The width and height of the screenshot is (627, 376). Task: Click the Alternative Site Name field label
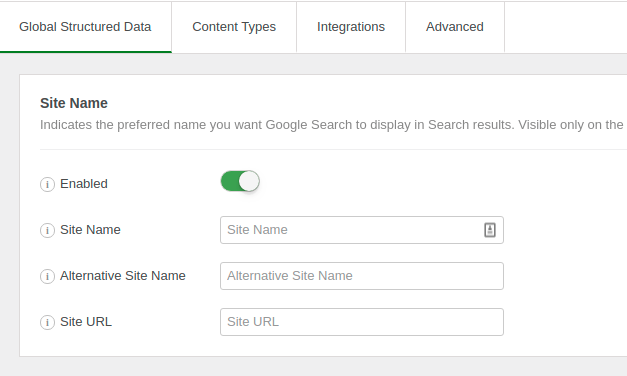point(123,276)
